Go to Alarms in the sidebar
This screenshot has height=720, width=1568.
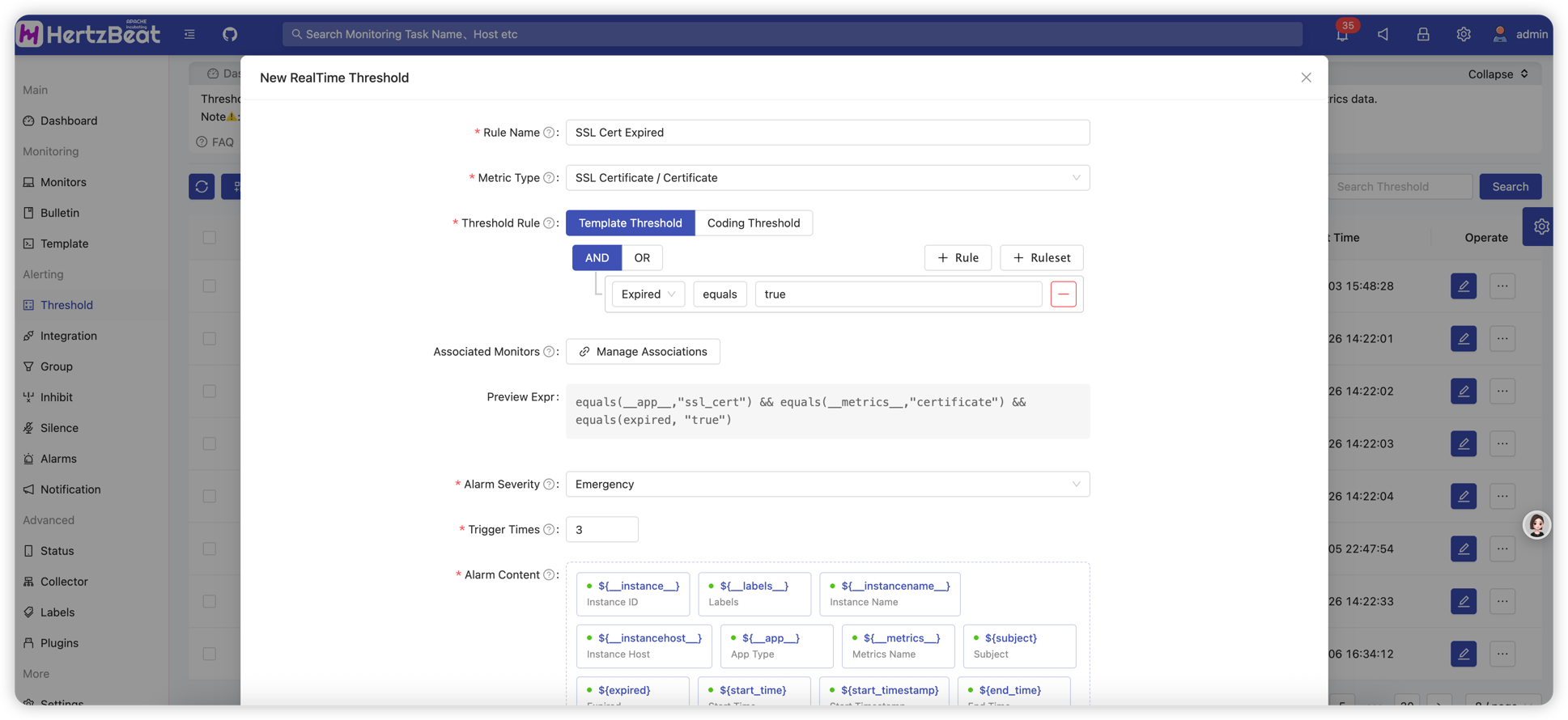coord(58,459)
